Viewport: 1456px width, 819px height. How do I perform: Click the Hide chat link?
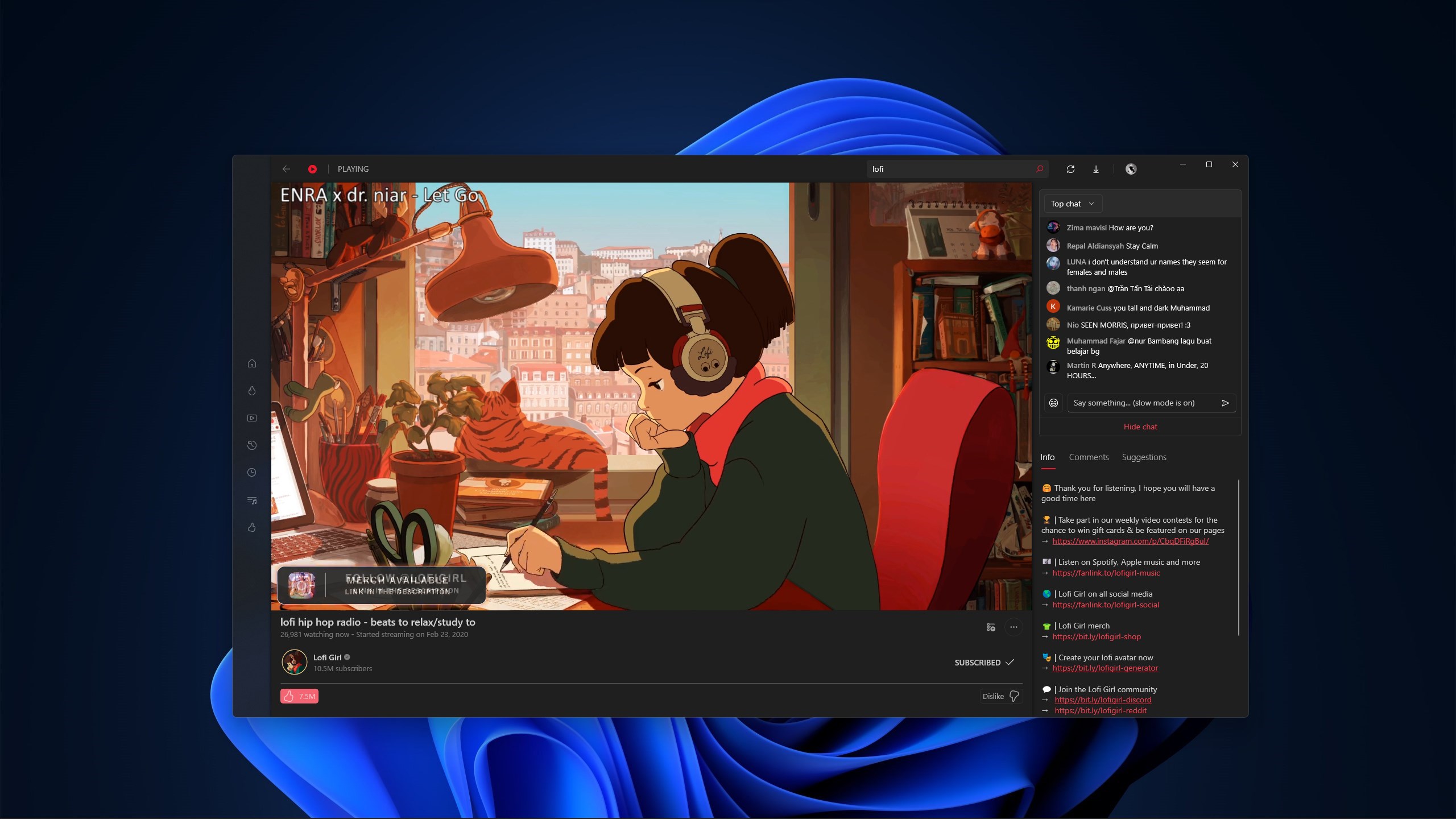[x=1140, y=427]
